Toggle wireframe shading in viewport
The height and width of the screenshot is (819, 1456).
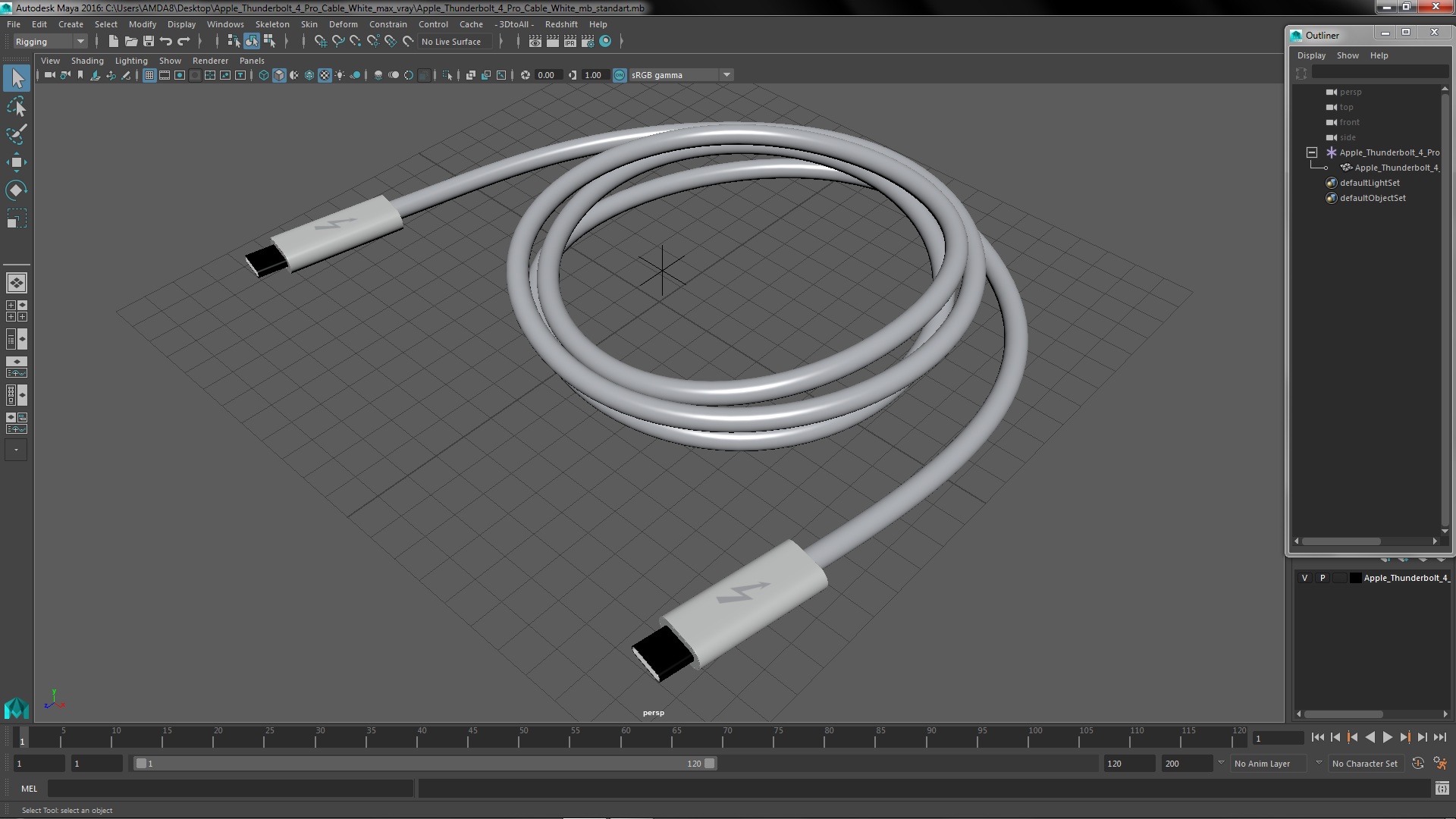[264, 75]
